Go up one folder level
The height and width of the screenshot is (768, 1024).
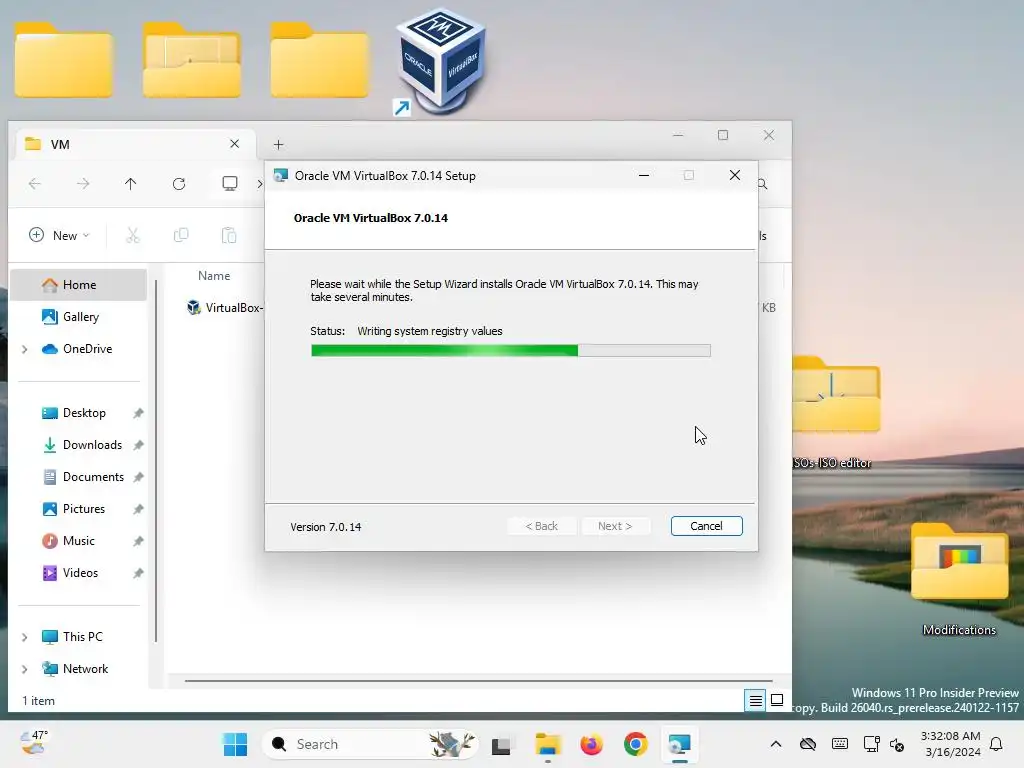[131, 184]
